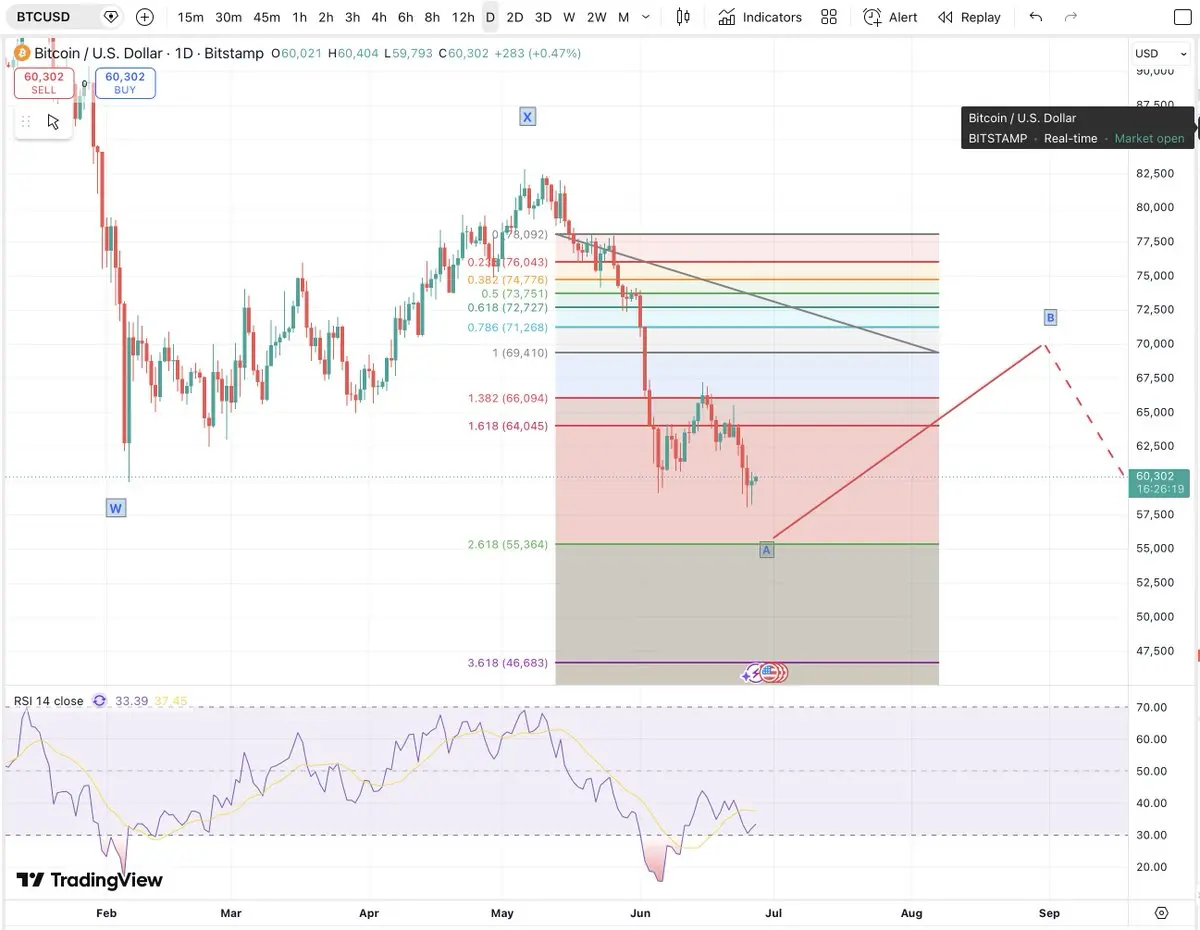Select the B wave label
1200x930 pixels.
pyautogui.click(x=1050, y=317)
